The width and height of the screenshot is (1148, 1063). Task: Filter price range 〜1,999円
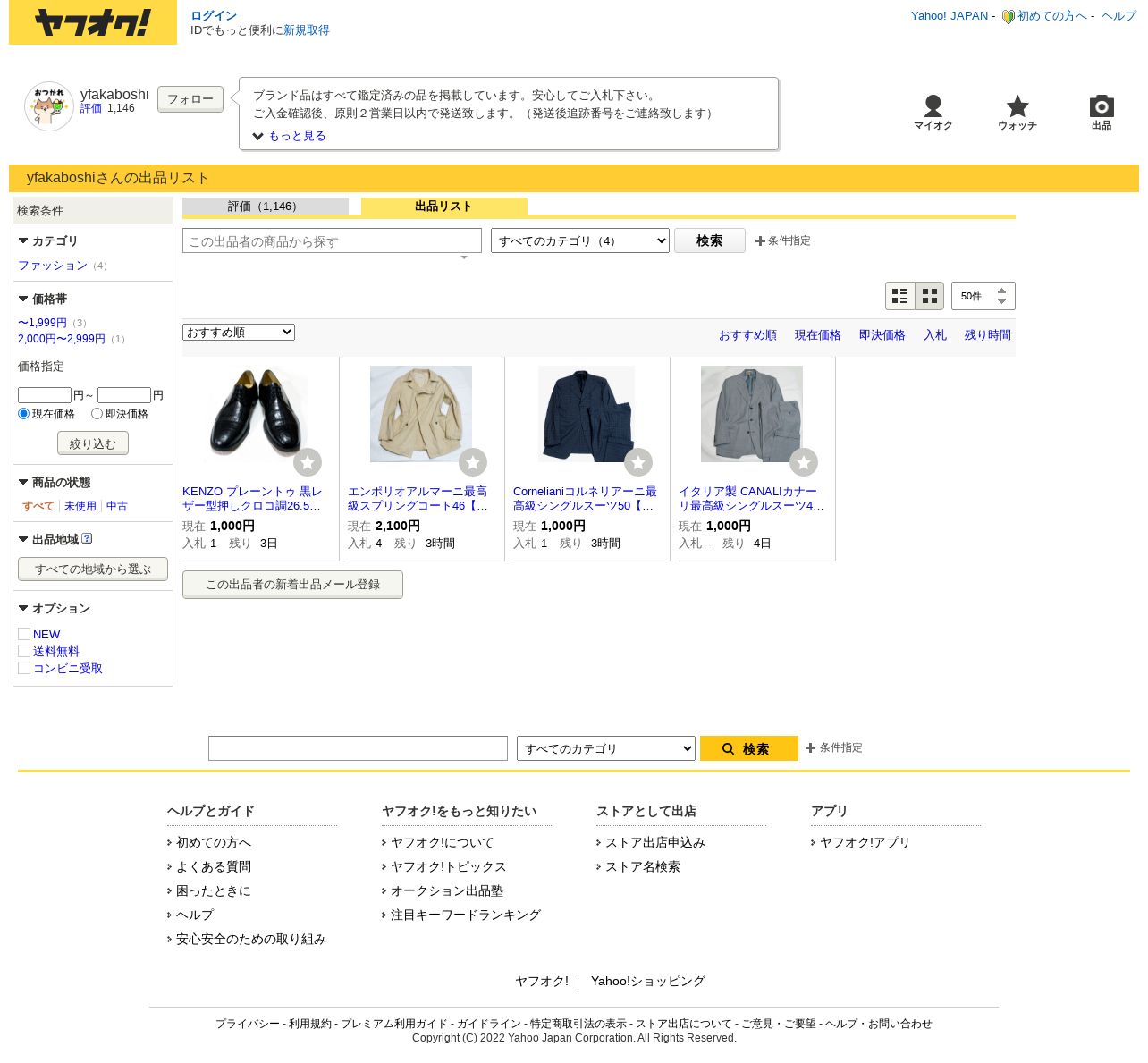click(42, 323)
